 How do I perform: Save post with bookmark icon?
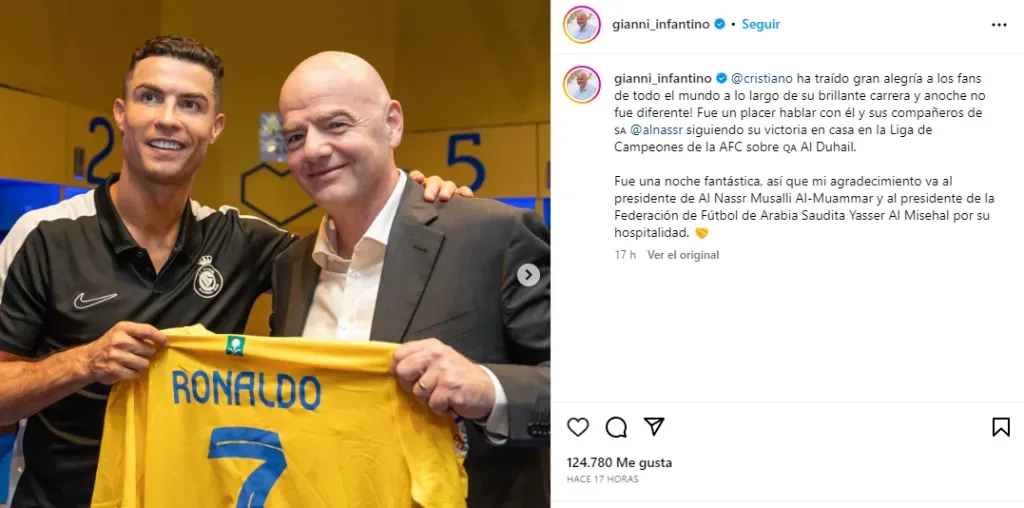click(x=1000, y=427)
